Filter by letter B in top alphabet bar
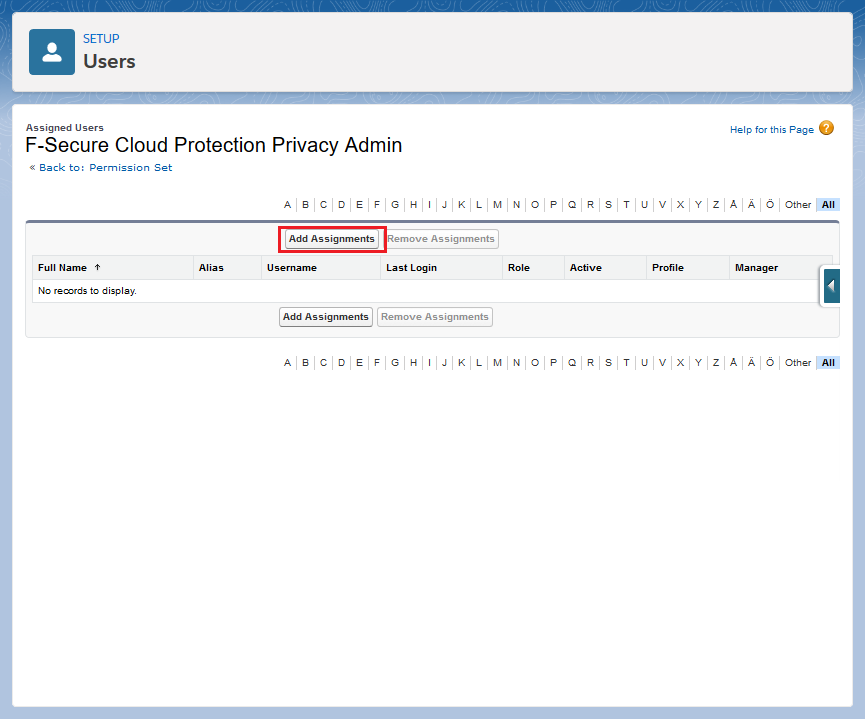 pyautogui.click(x=305, y=205)
